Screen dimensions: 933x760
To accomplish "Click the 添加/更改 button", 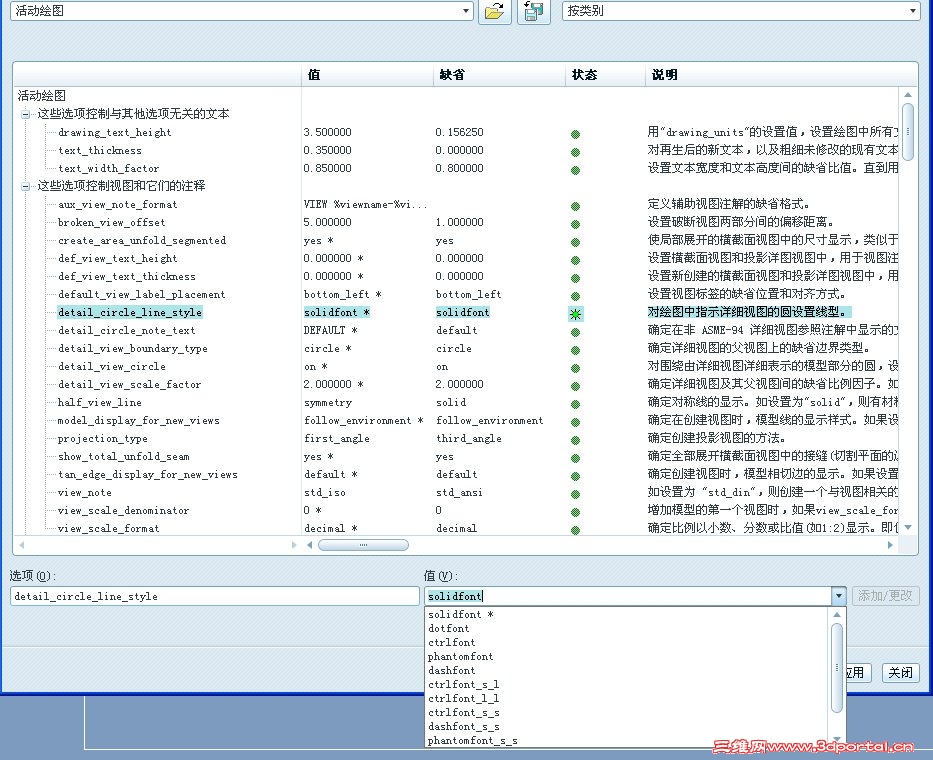I will tap(885, 596).
